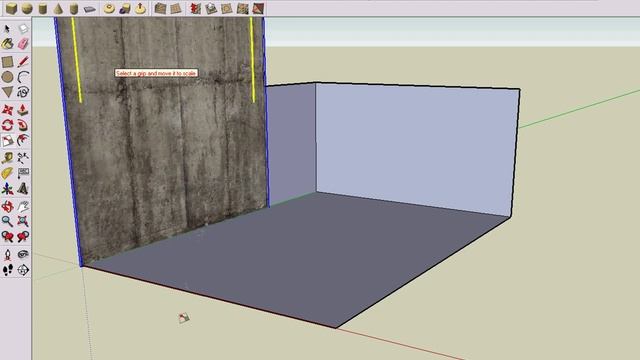Select the Look Around eye tool
The height and width of the screenshot is (360, 640).
(23, 254)
